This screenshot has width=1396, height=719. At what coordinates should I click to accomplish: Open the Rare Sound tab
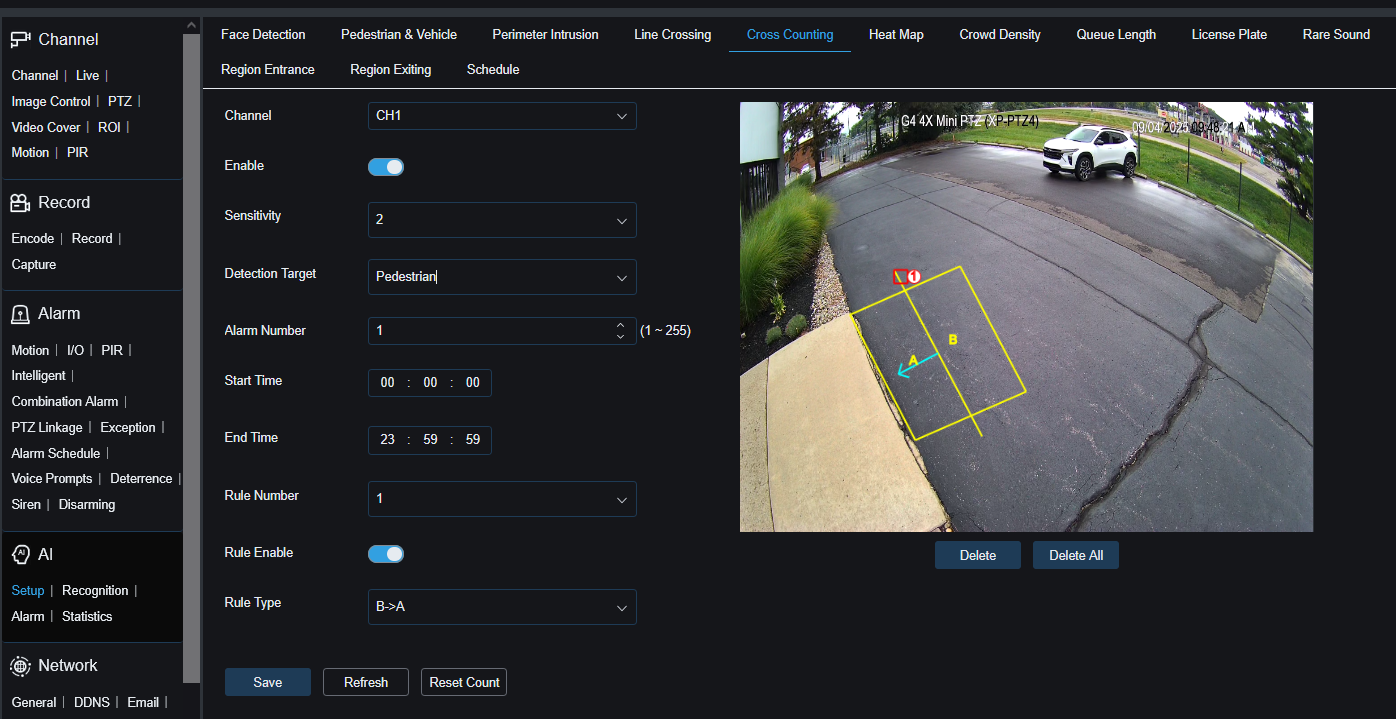[1336, 35]
